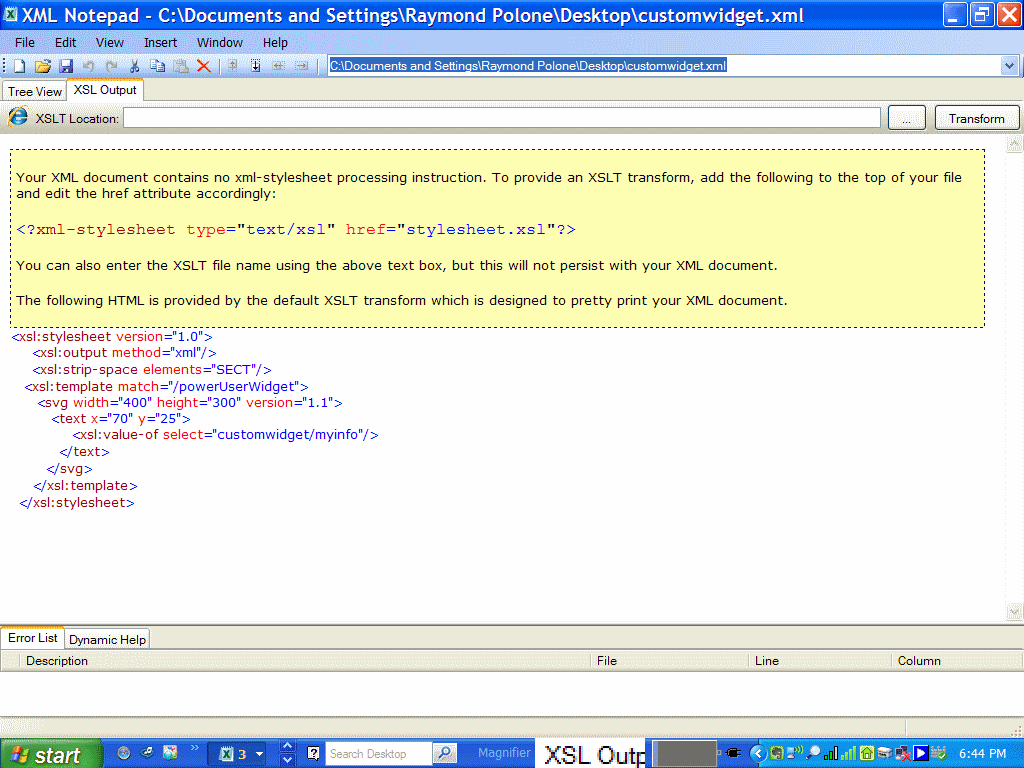Click the xml-stylesheet processing instruction text
Viewport: 1024px width, 768px height.
pos(296,229)
